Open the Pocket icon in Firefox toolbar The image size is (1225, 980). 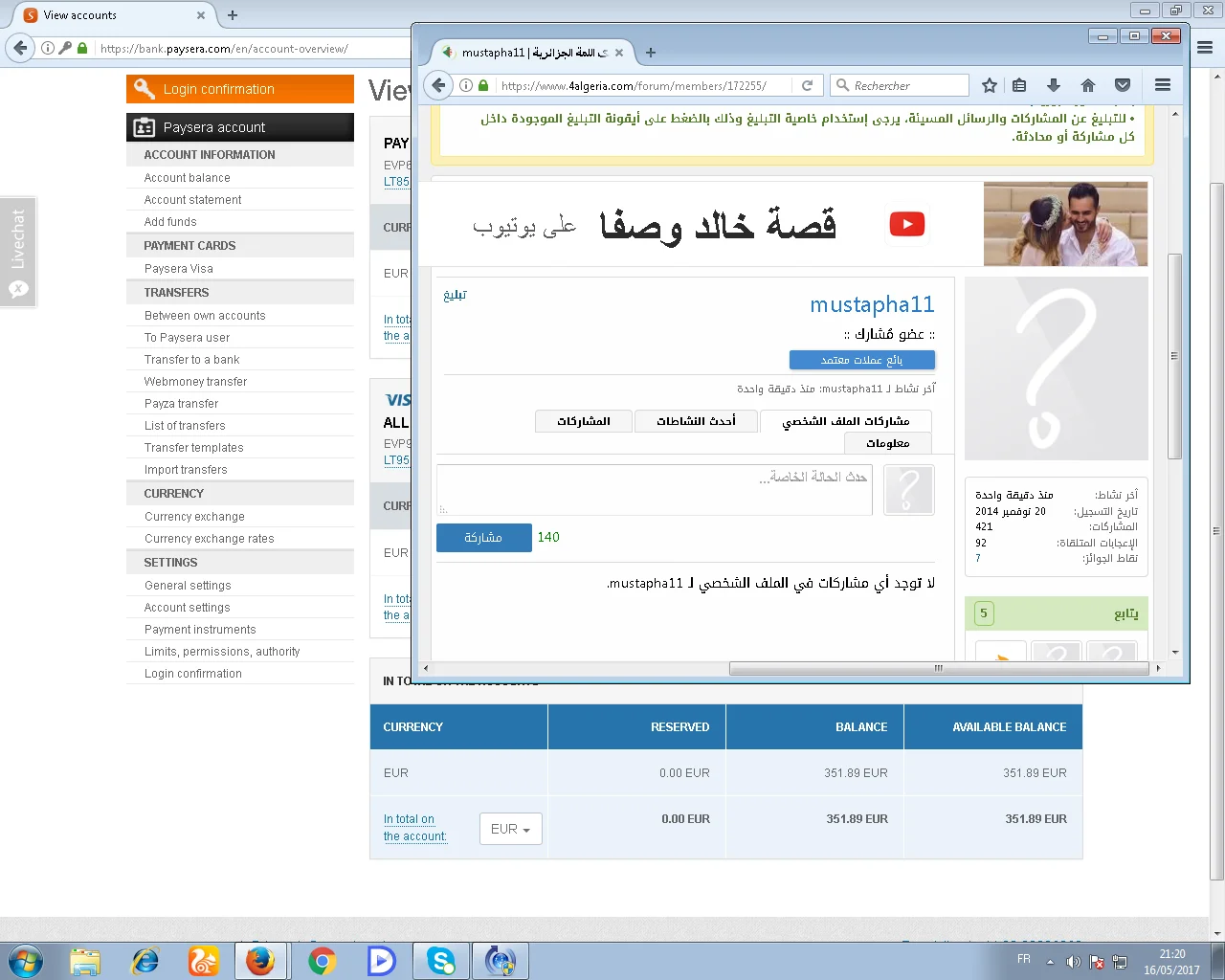coord(1123,85)
